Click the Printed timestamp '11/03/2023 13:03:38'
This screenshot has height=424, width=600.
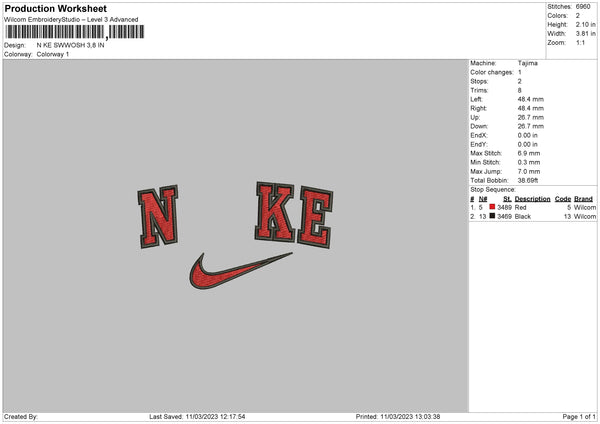point(410,417)
